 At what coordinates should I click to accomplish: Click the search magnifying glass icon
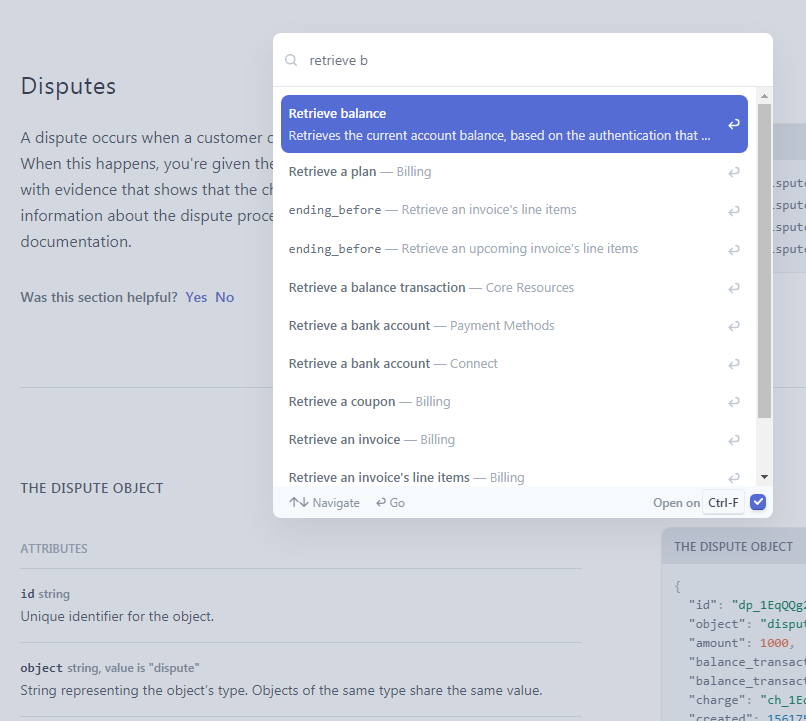point(290,60)
